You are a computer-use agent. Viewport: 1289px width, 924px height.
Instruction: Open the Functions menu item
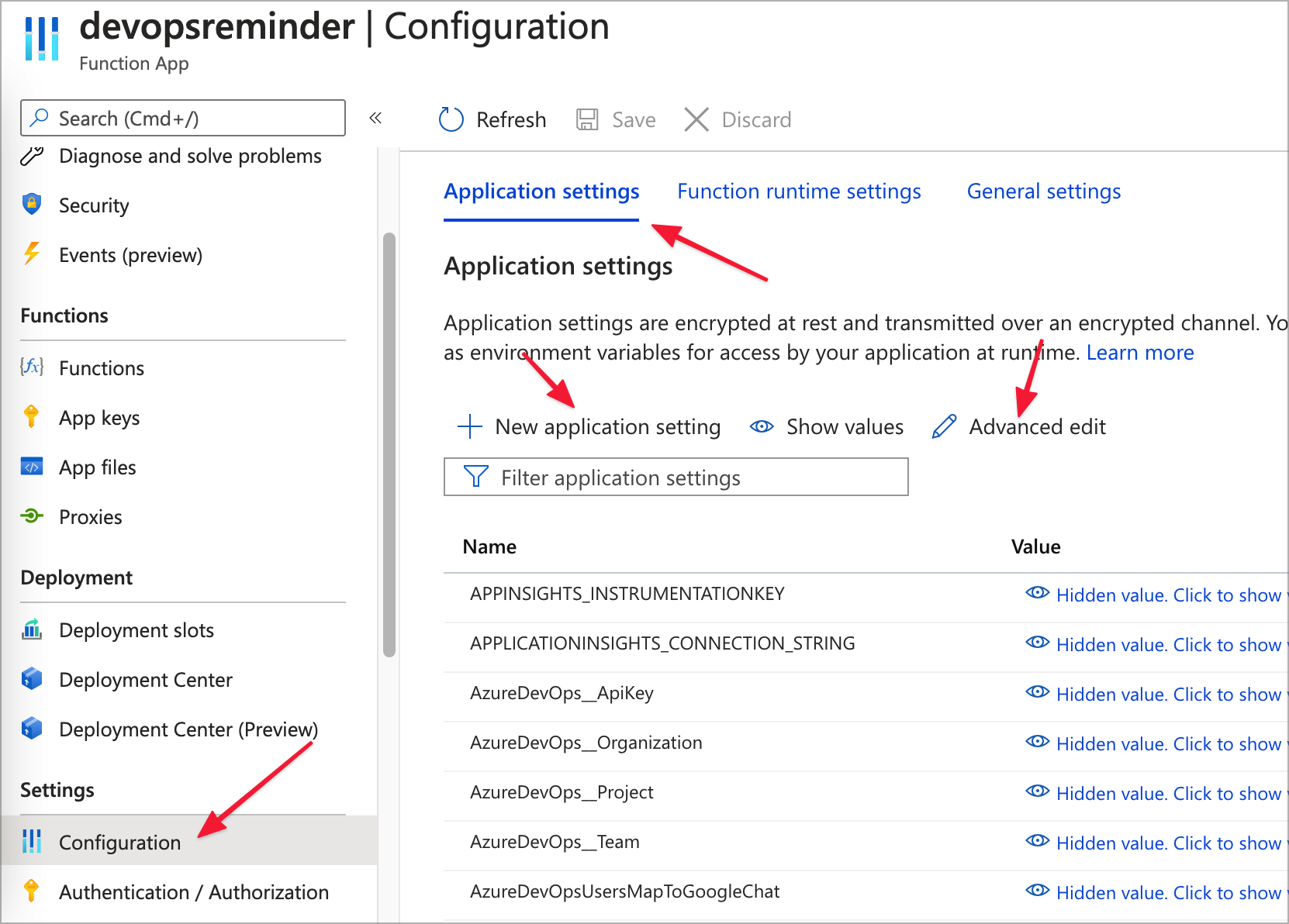(x=102, y=368)
